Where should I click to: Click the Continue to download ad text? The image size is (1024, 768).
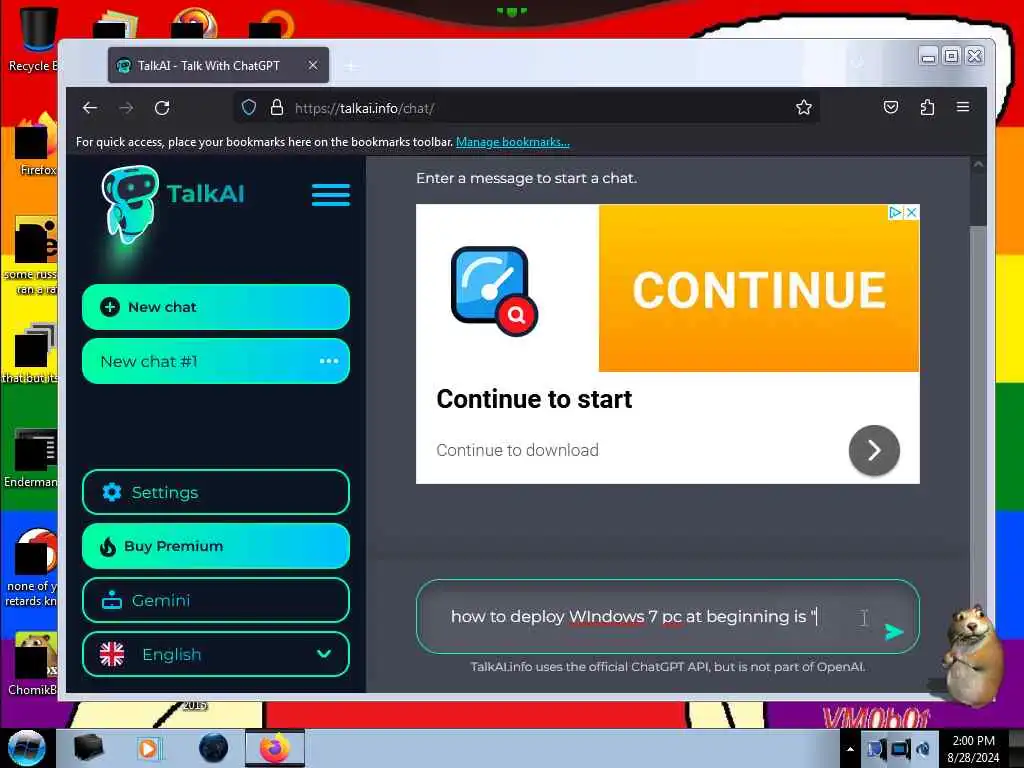[x=517, y=450]
